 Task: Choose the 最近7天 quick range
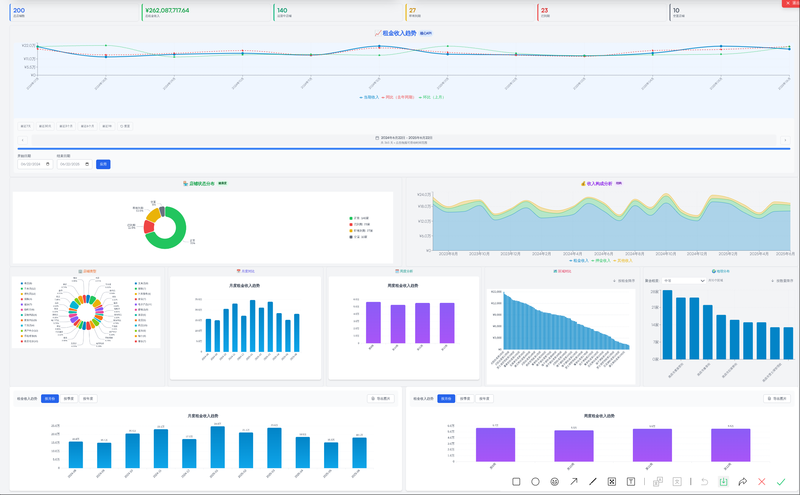pos(26,126)
